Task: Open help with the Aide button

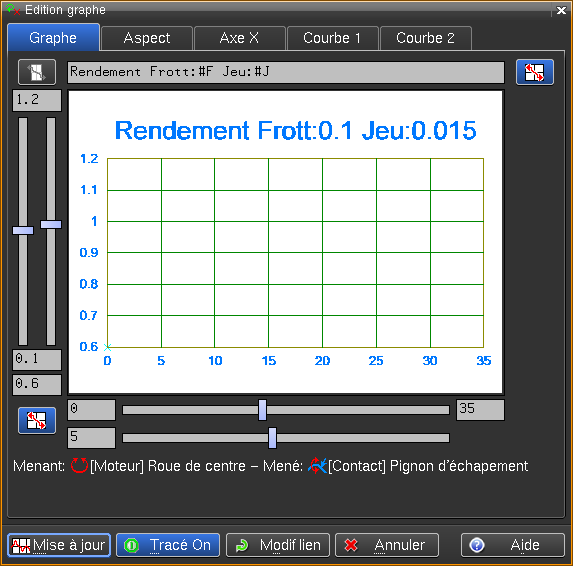Action: tap(513, 545)
